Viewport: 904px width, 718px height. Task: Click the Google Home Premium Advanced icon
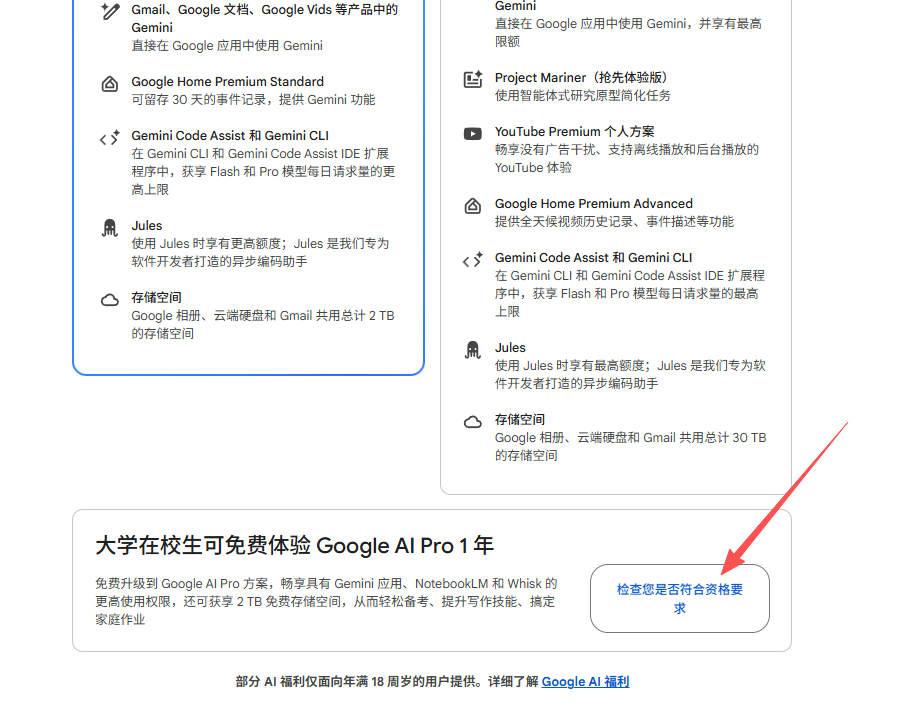(473, 206)
